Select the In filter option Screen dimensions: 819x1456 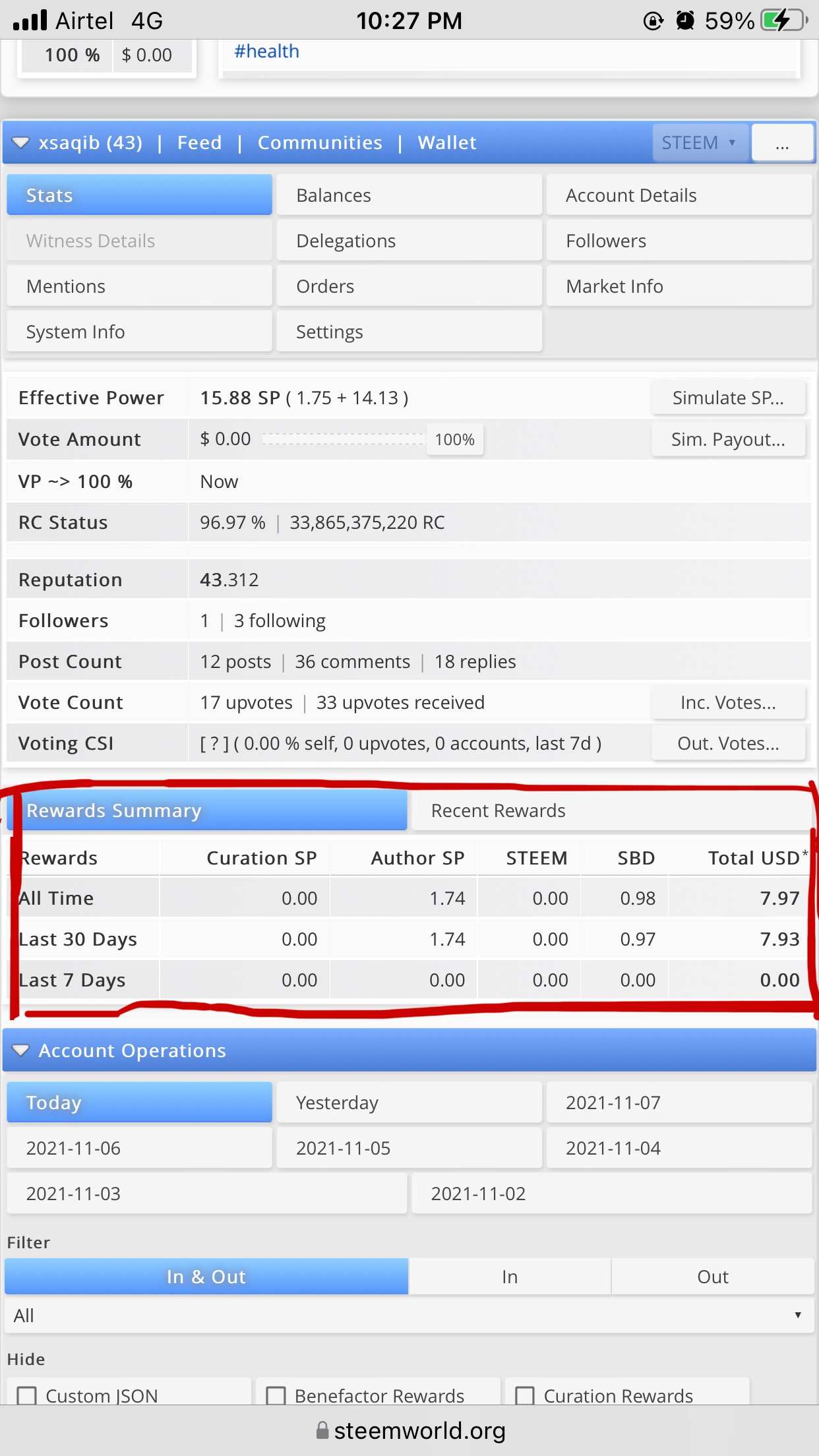pyautogui.click(x=510, y=1277)
